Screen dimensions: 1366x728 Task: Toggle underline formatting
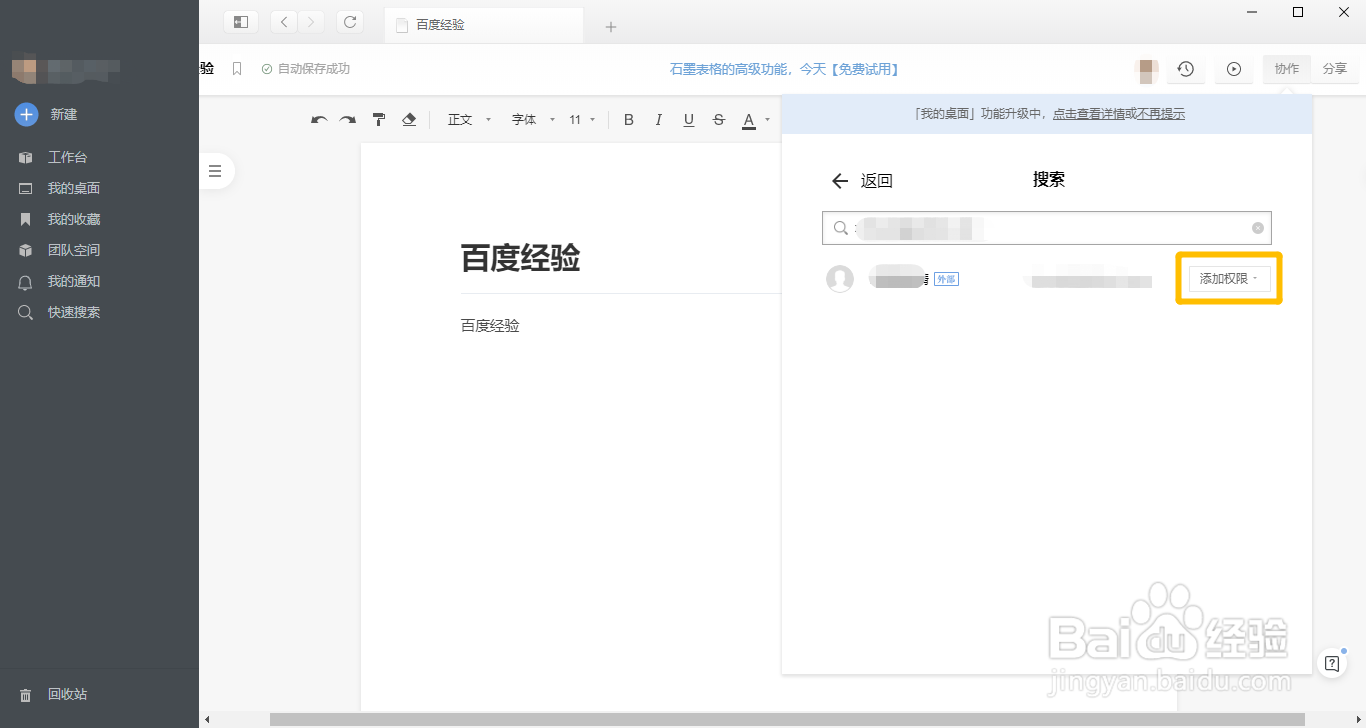(x=688, y=120)
